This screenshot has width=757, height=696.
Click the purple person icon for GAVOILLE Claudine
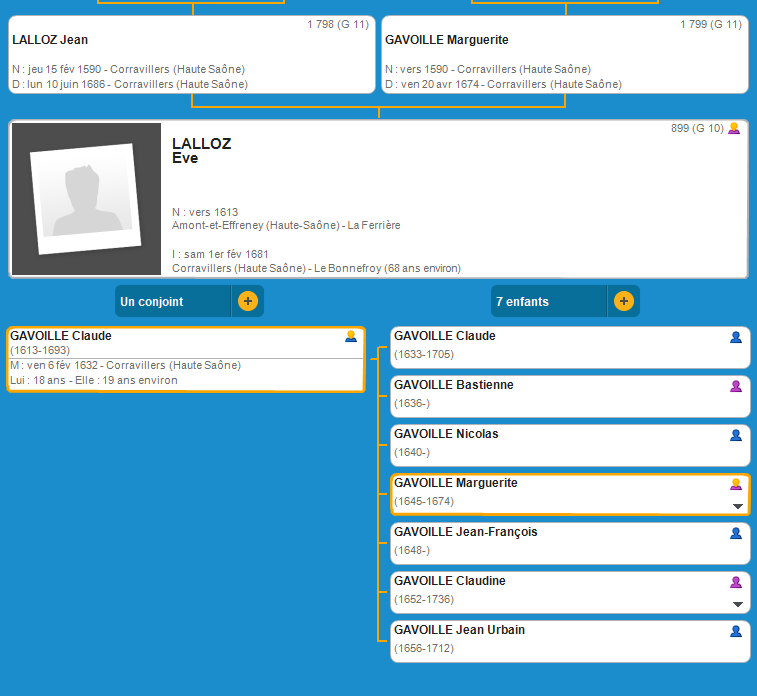pos(736,582)
